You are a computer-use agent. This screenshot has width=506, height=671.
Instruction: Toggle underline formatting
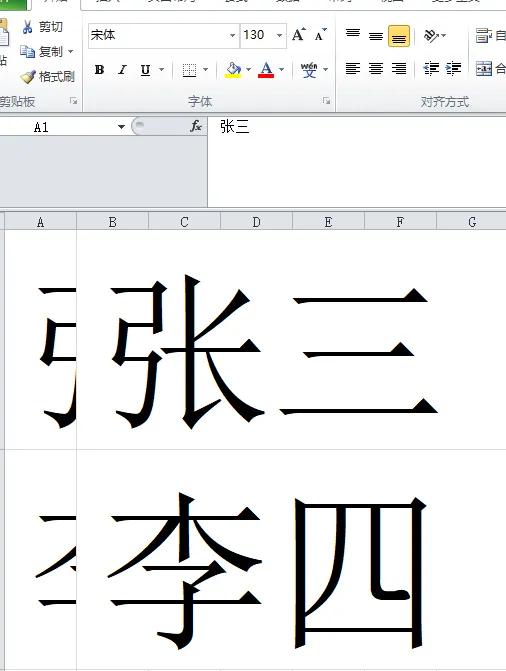tap(146, 69)
